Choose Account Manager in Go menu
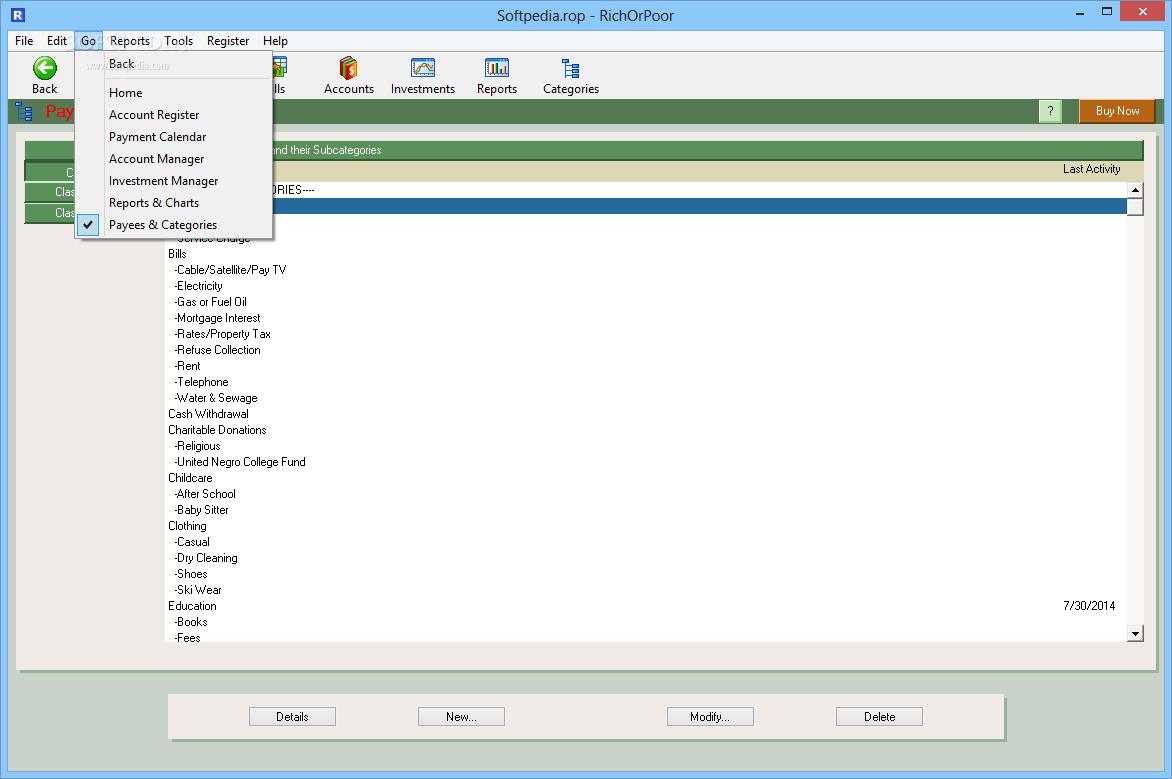The height and width of the screenshot is (779, 1172). (173, 158)
